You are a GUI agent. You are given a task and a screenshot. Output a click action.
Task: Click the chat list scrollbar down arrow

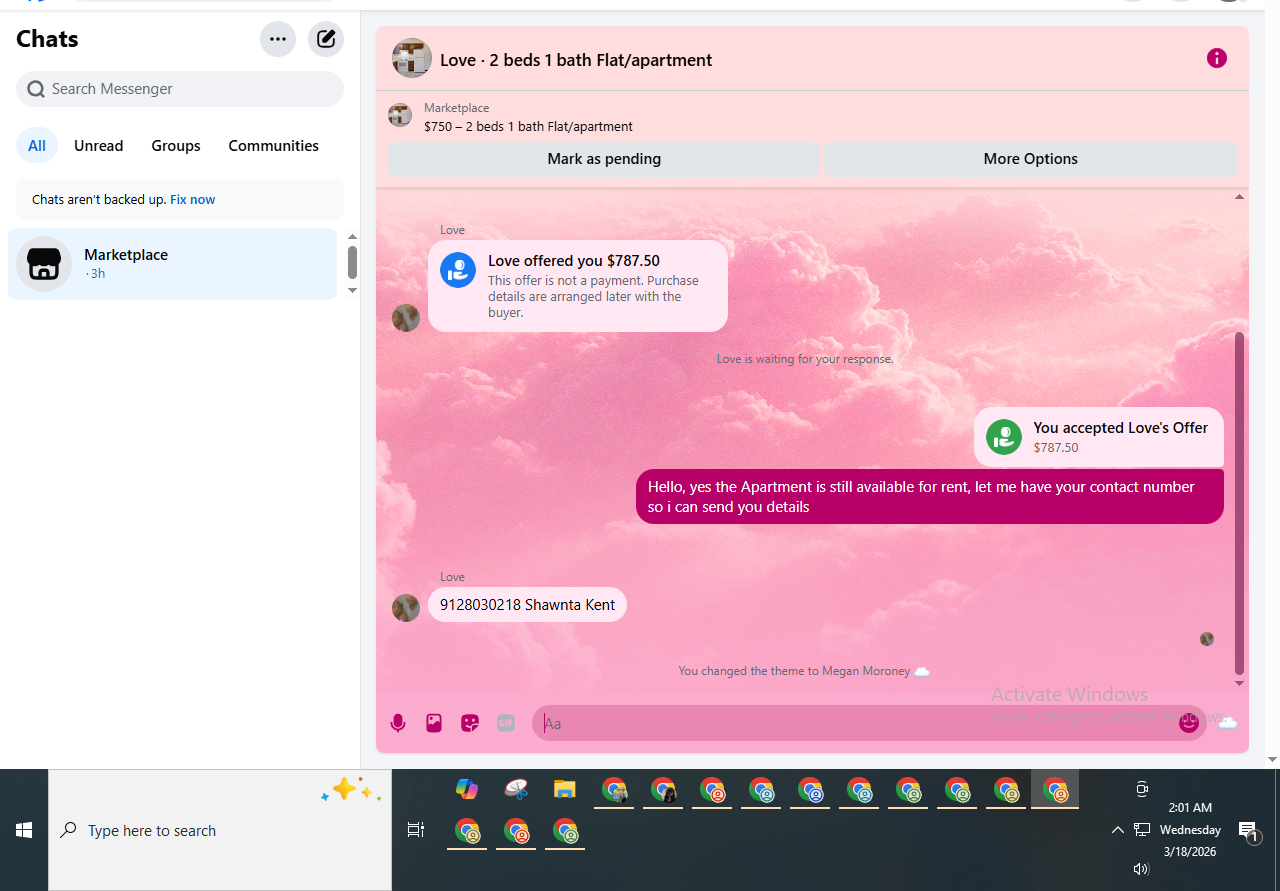click(x=352, y=290)
